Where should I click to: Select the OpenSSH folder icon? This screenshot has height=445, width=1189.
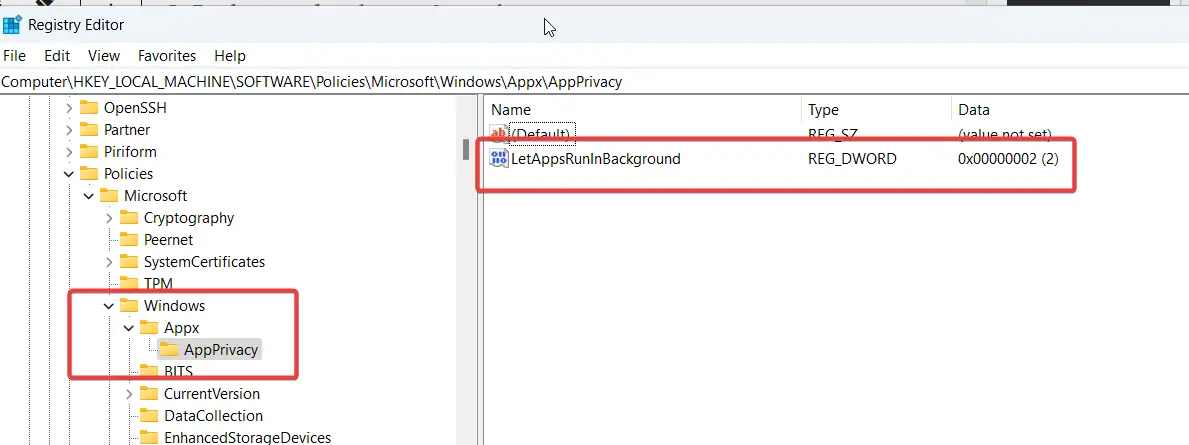pos(89,108)
